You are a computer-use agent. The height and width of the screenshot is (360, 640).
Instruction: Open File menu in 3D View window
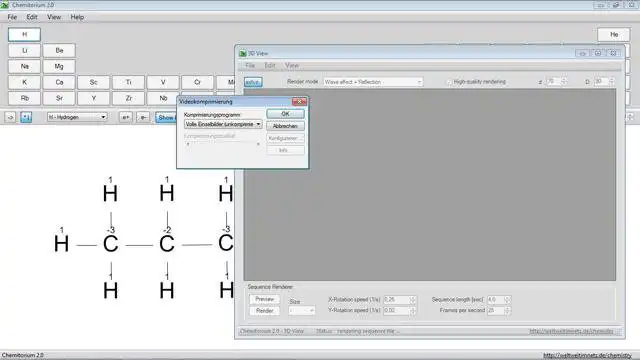pyautogui.click(x=250, y=65)
